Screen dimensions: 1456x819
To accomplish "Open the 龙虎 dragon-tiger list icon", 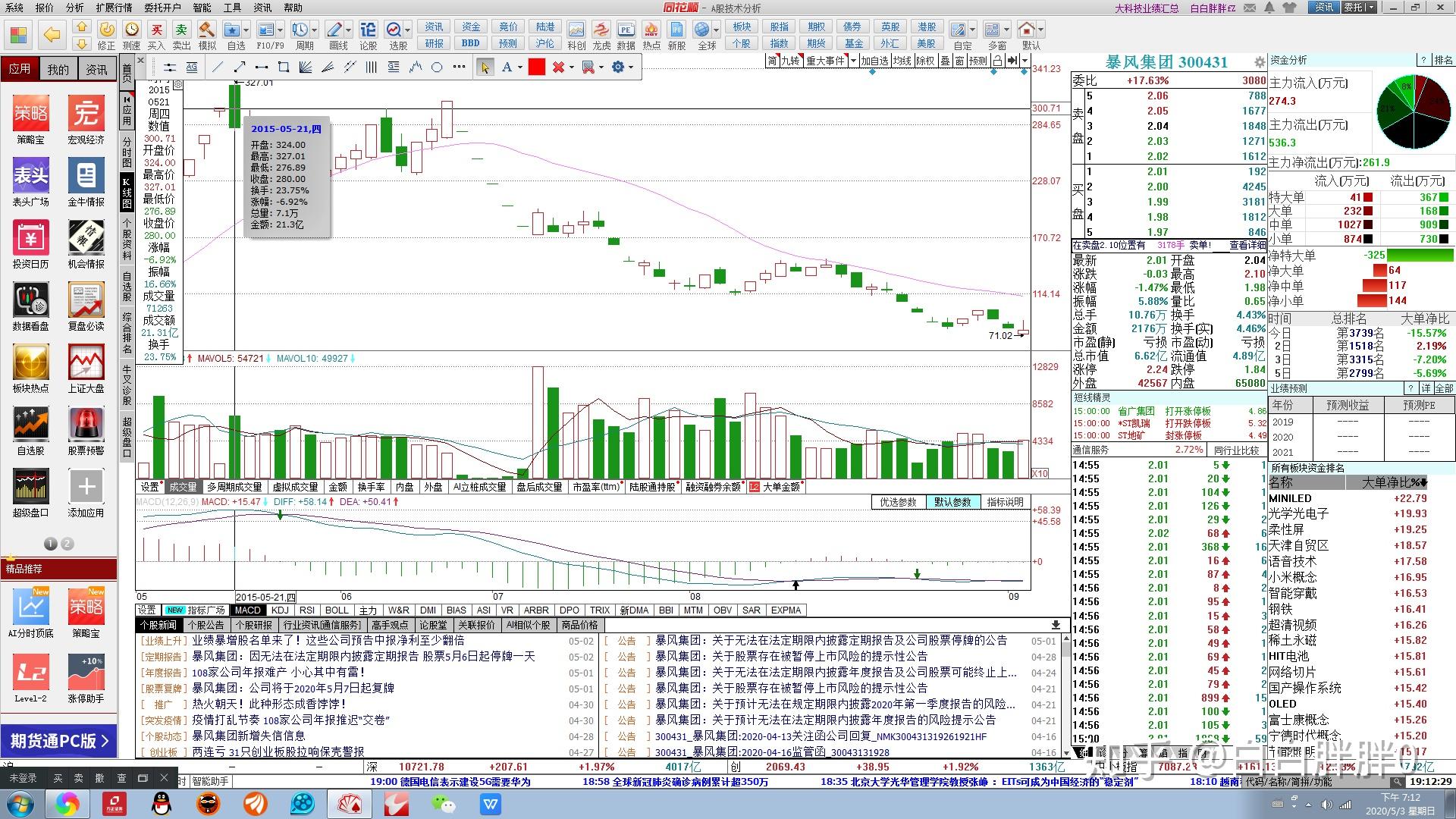I will [601, 35].
